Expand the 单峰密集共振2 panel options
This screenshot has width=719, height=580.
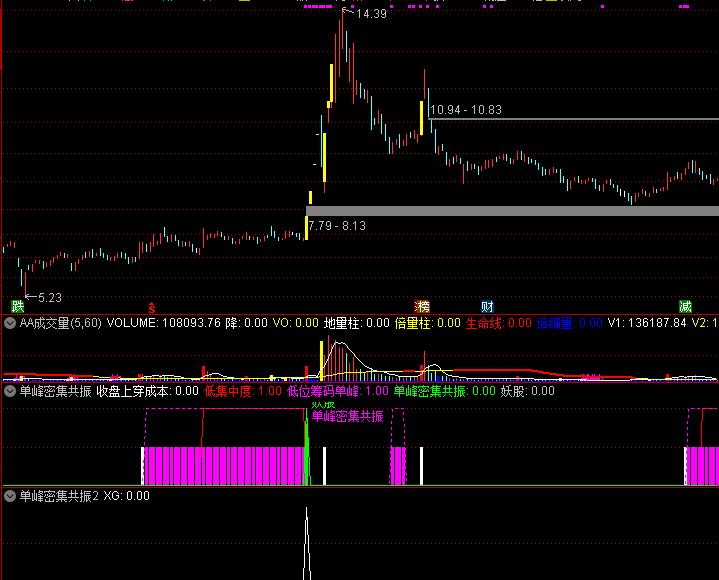point(10,496)
